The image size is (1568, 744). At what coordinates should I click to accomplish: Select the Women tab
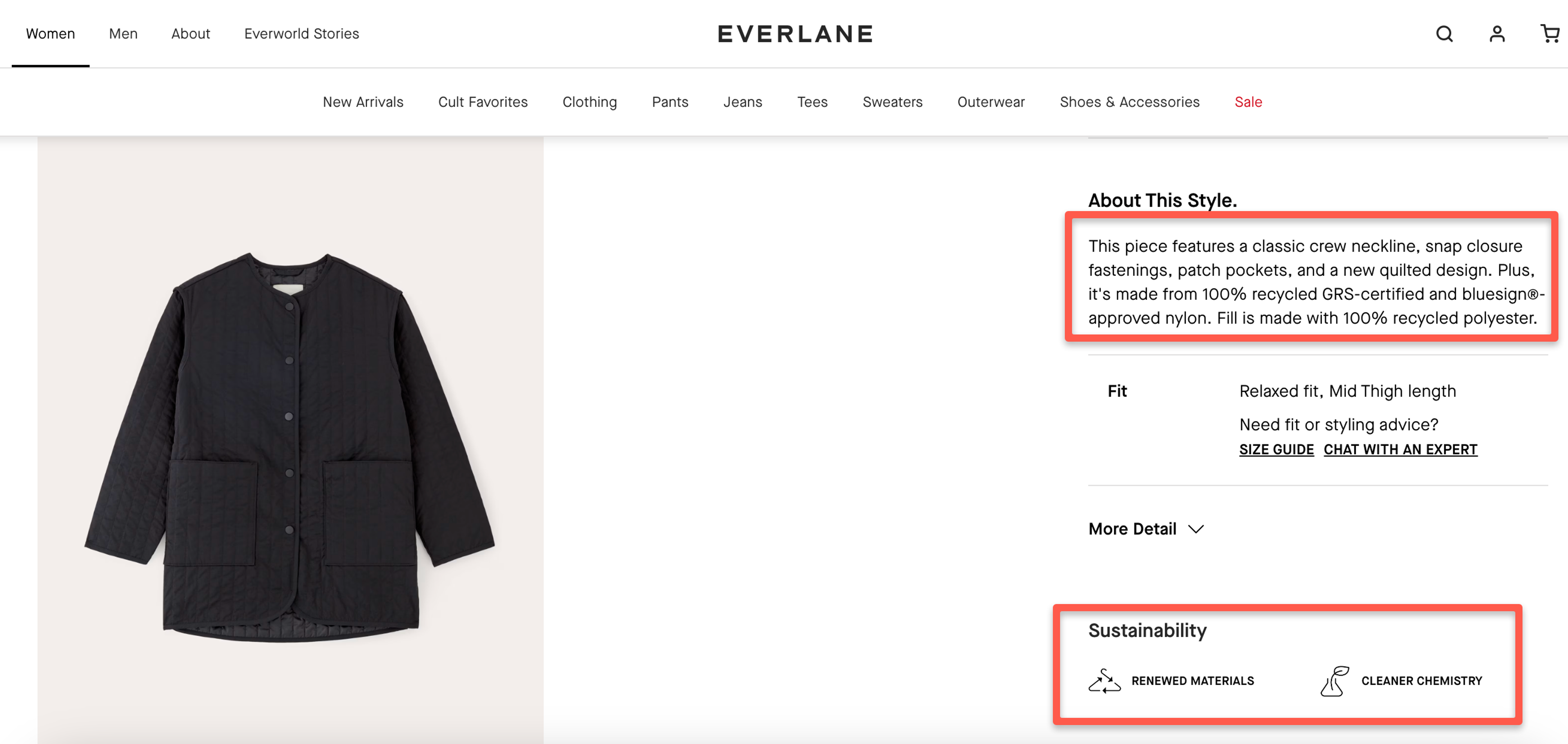51,33
